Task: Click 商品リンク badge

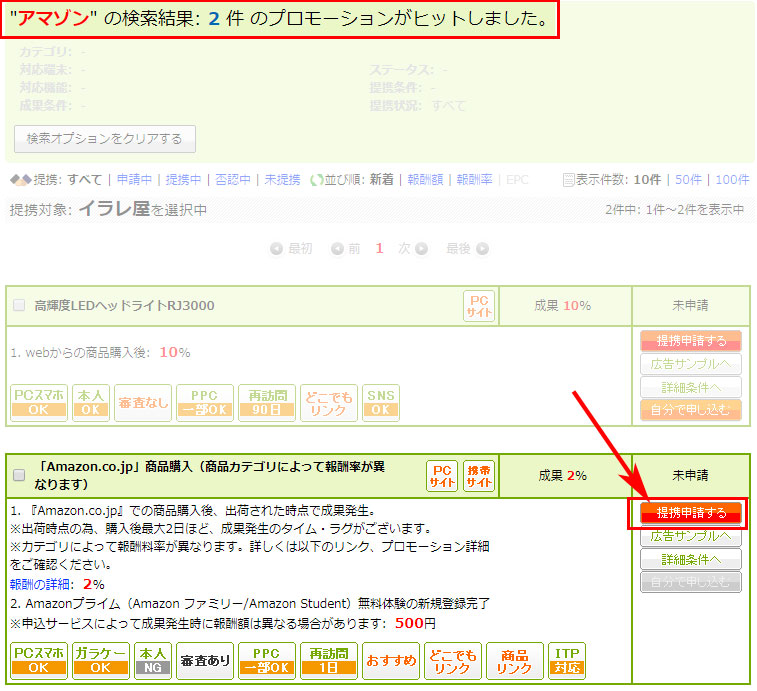Action: [515, 661]
